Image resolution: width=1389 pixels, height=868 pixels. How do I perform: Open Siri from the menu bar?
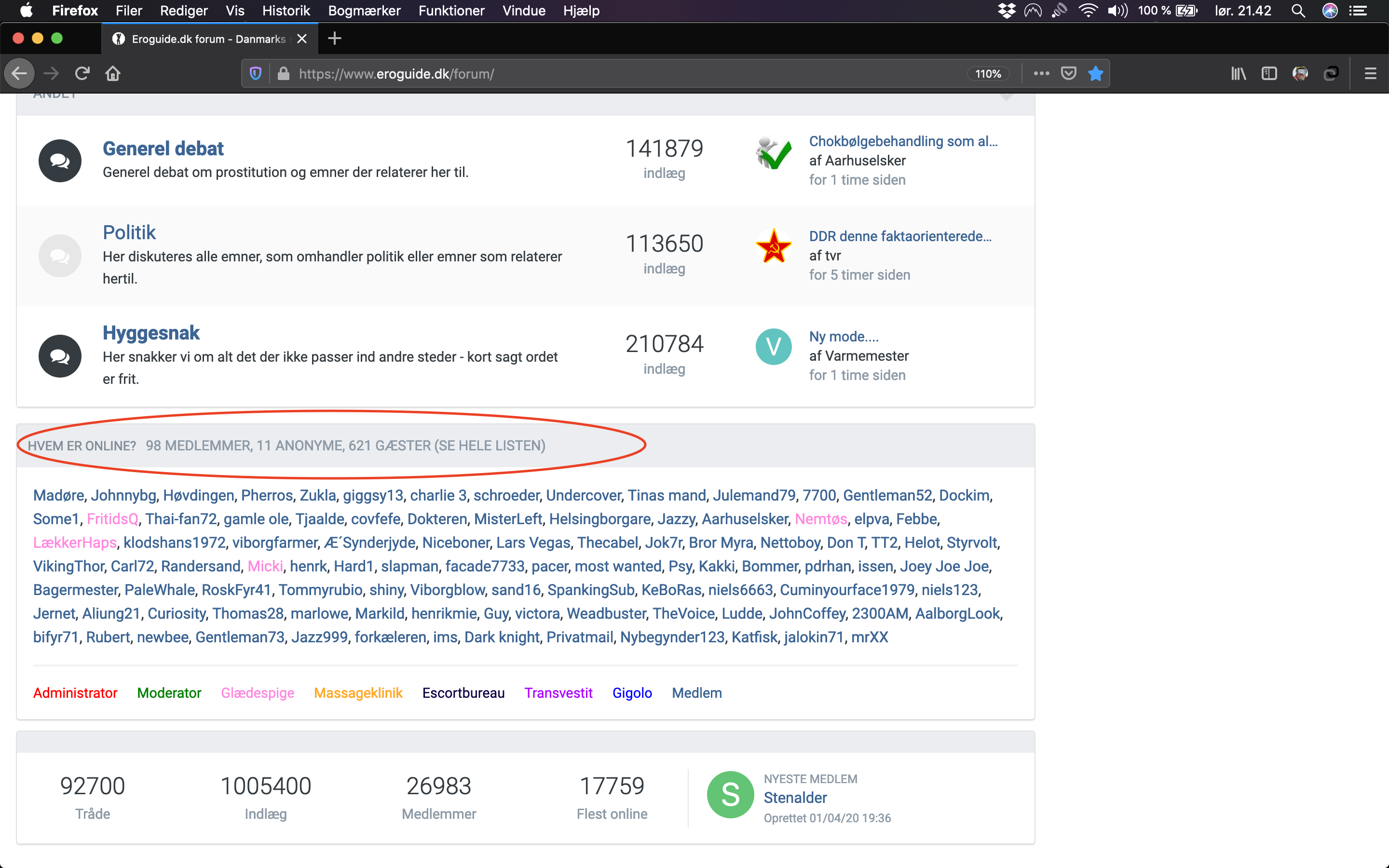[x=1330, y=10]
